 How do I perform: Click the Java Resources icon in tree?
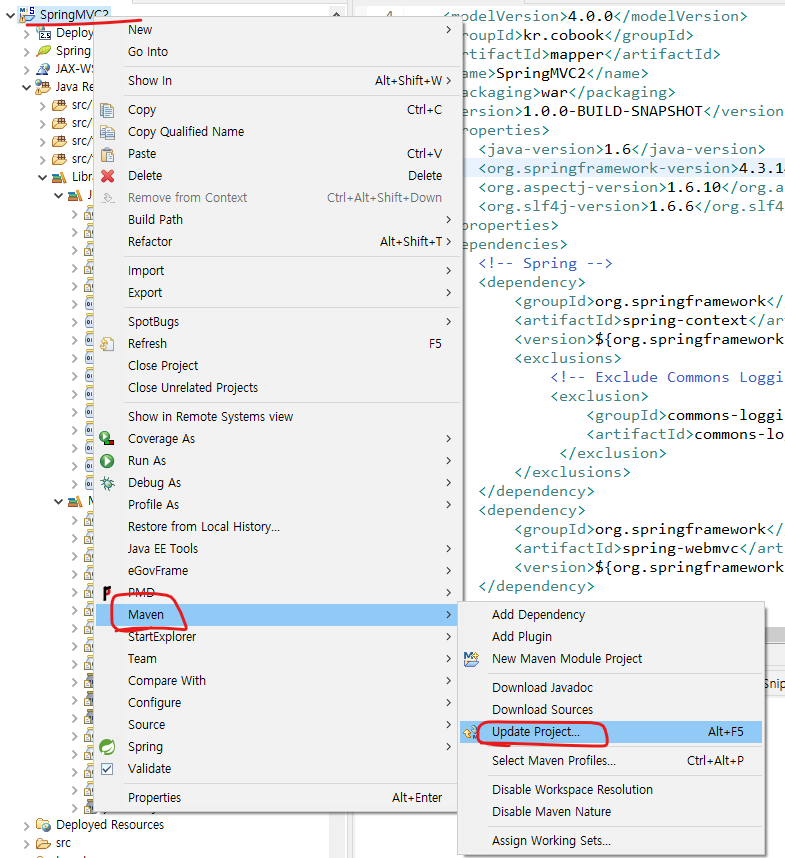click(43, 86)
